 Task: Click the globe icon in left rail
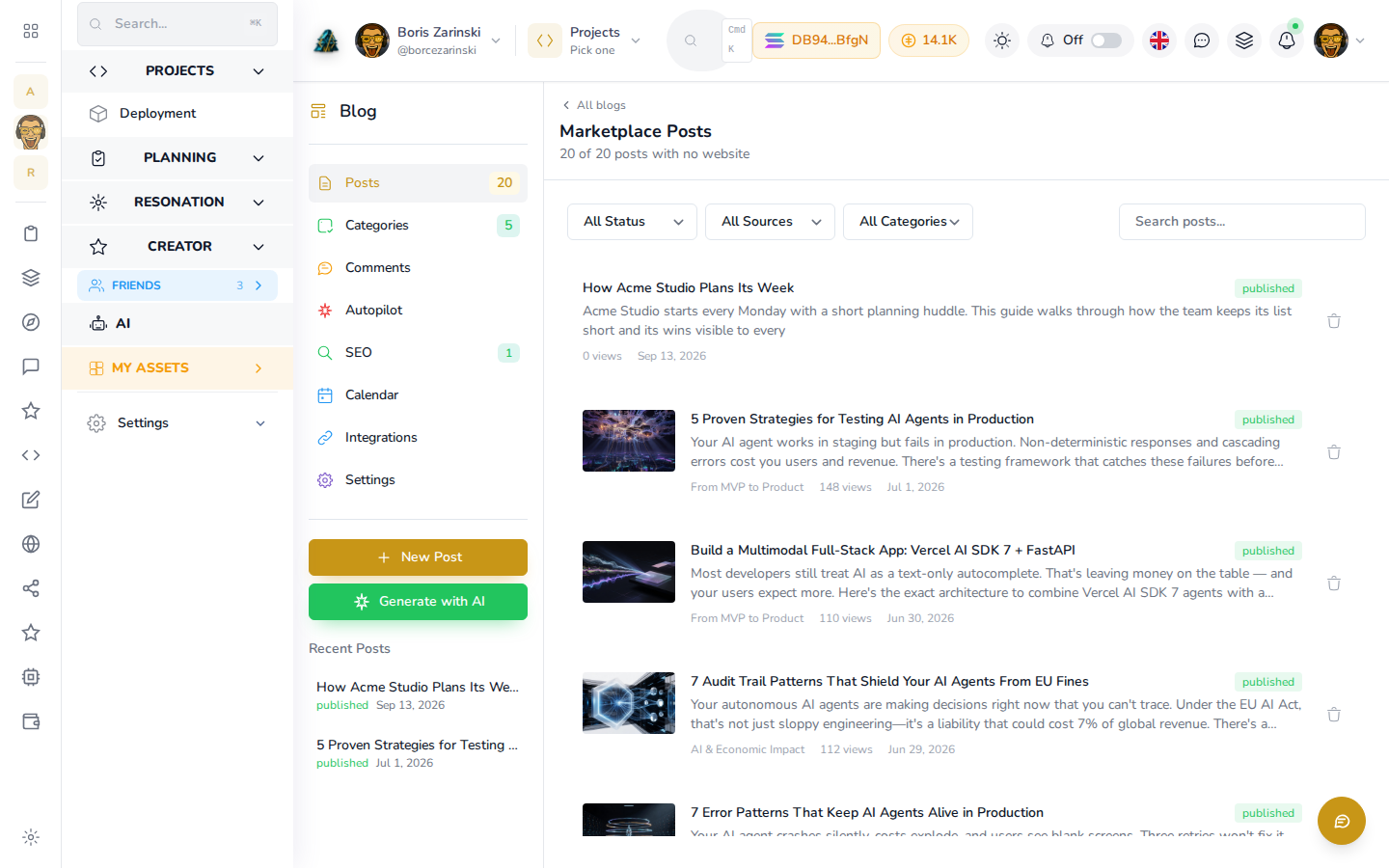[31, 544]
